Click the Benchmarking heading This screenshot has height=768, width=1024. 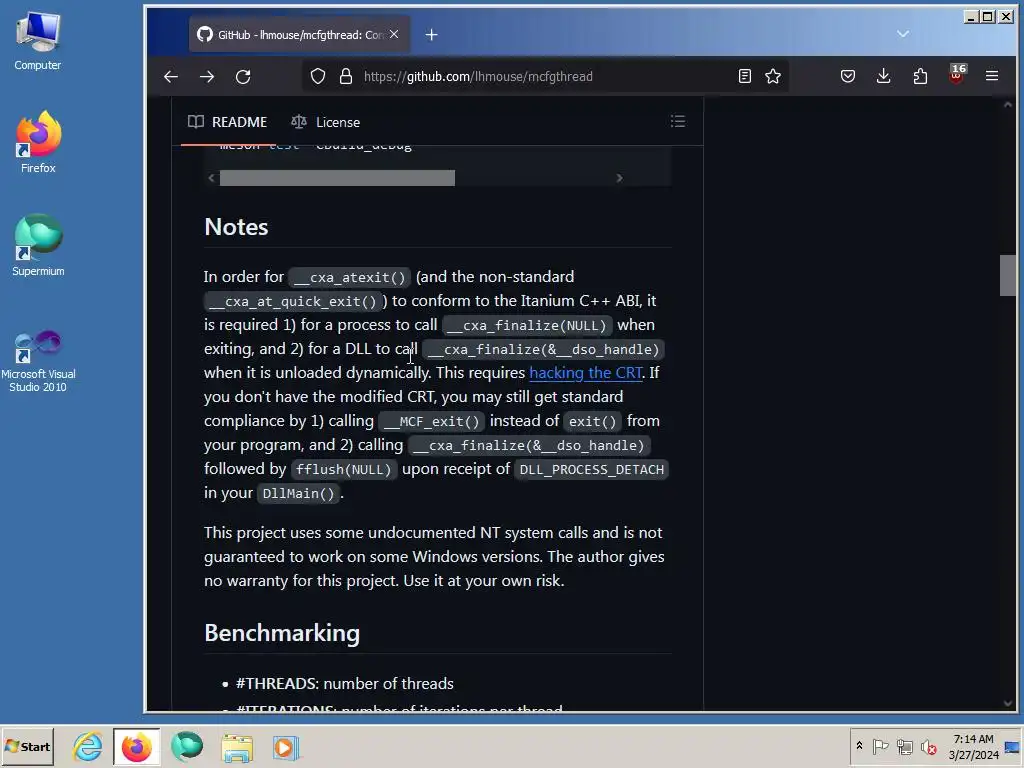(282, 633)
